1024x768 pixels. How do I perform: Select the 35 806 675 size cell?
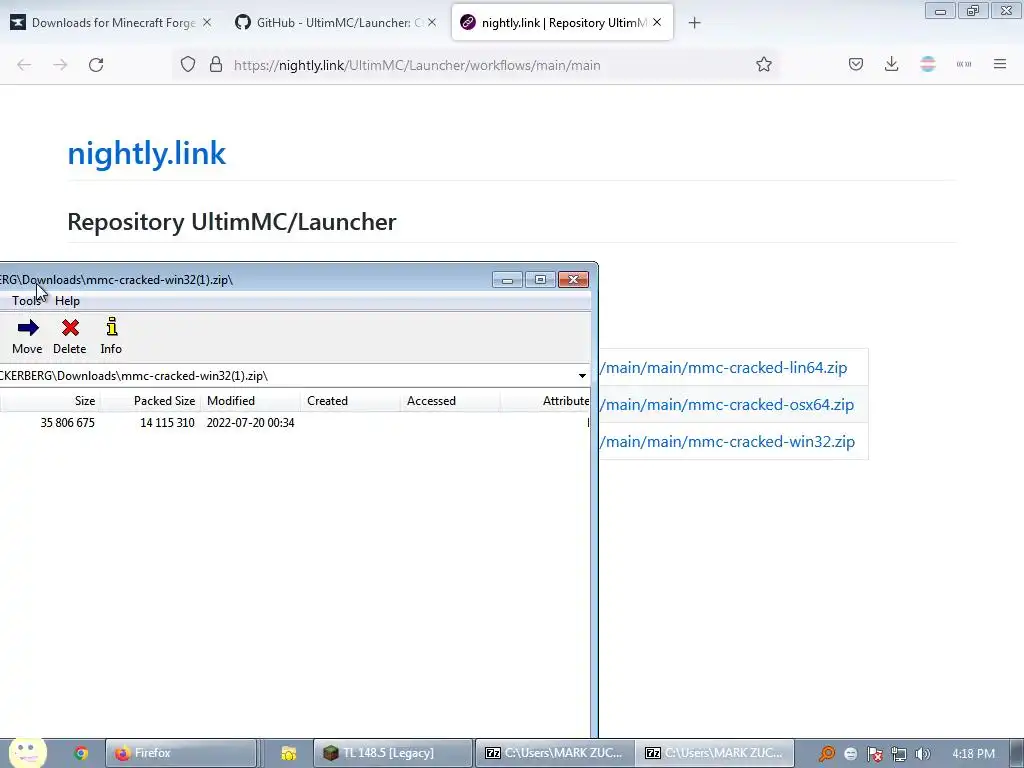(67, 423)
